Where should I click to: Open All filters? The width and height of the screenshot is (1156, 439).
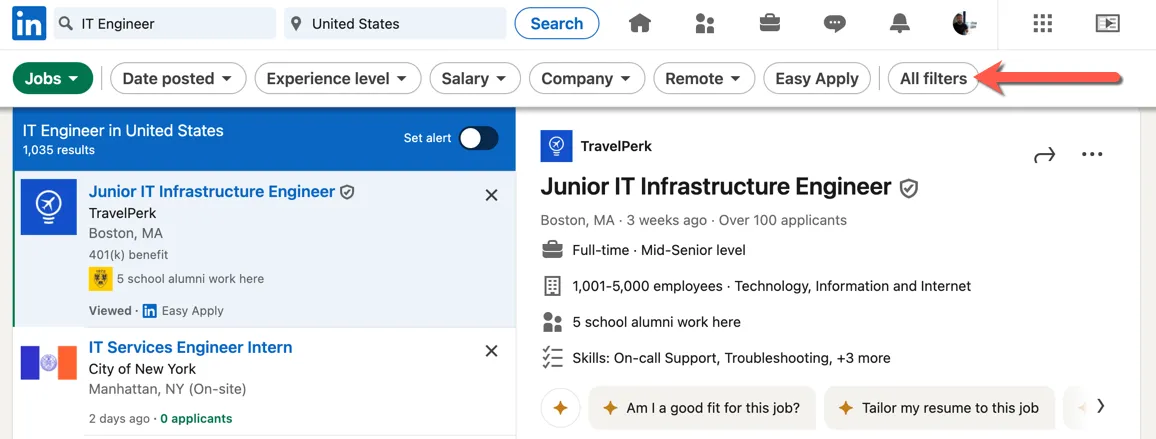point(933,78)
